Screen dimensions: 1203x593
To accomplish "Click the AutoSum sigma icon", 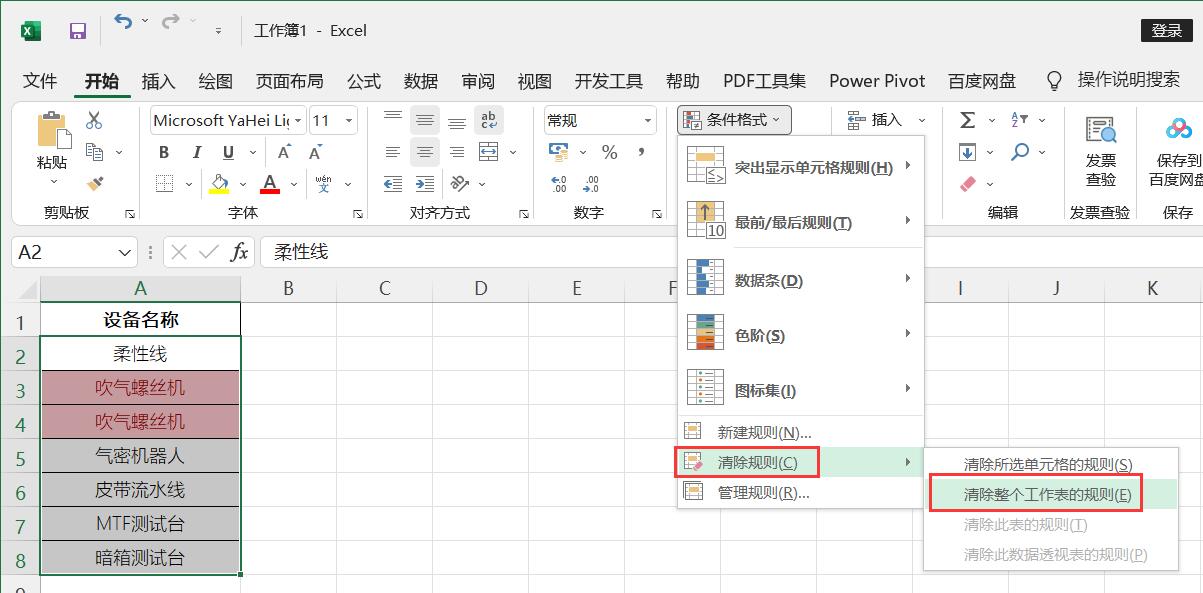I will coord(967,120).
